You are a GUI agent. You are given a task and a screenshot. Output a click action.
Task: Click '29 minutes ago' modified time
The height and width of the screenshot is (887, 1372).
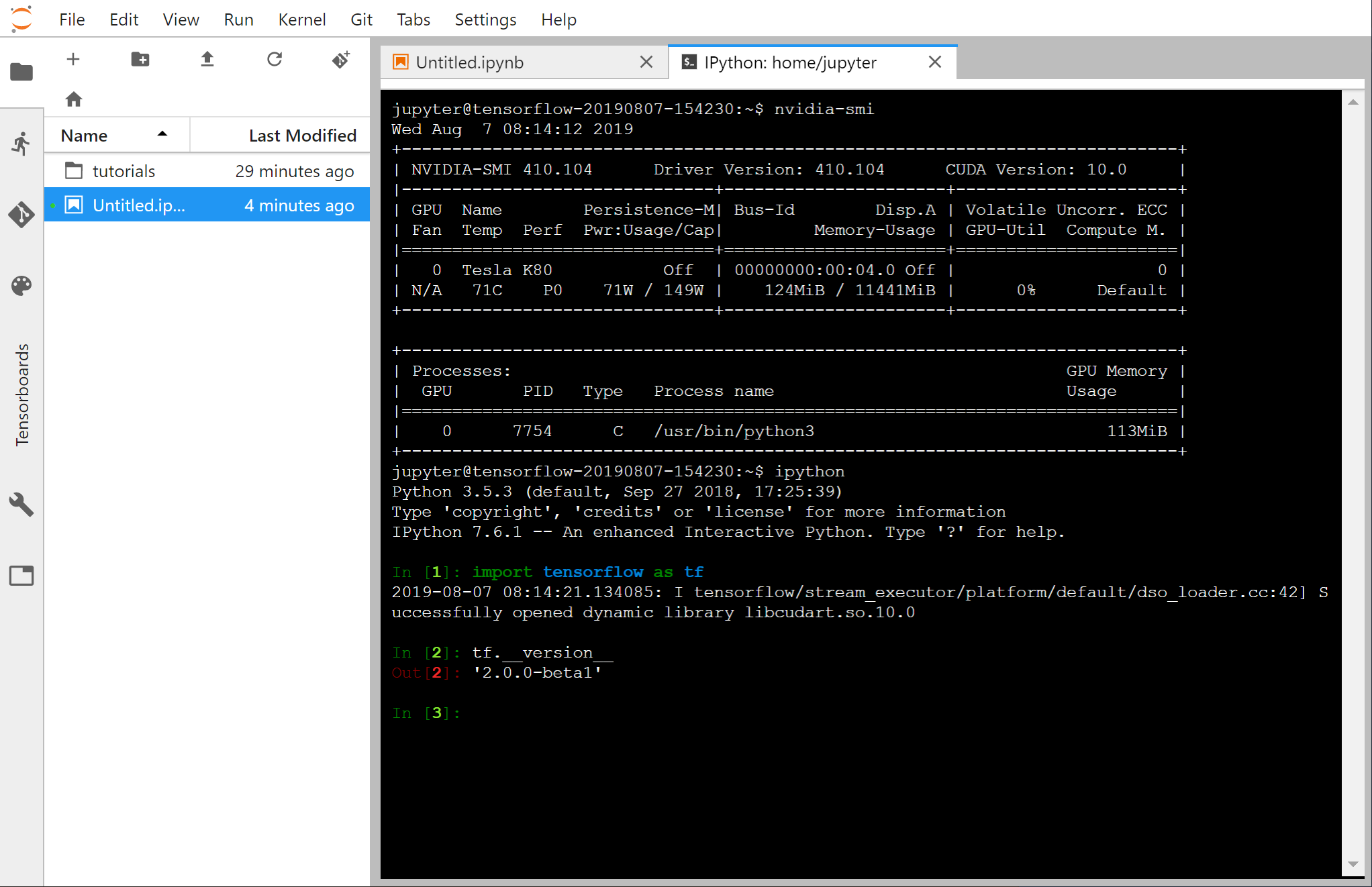coord(295,172)
